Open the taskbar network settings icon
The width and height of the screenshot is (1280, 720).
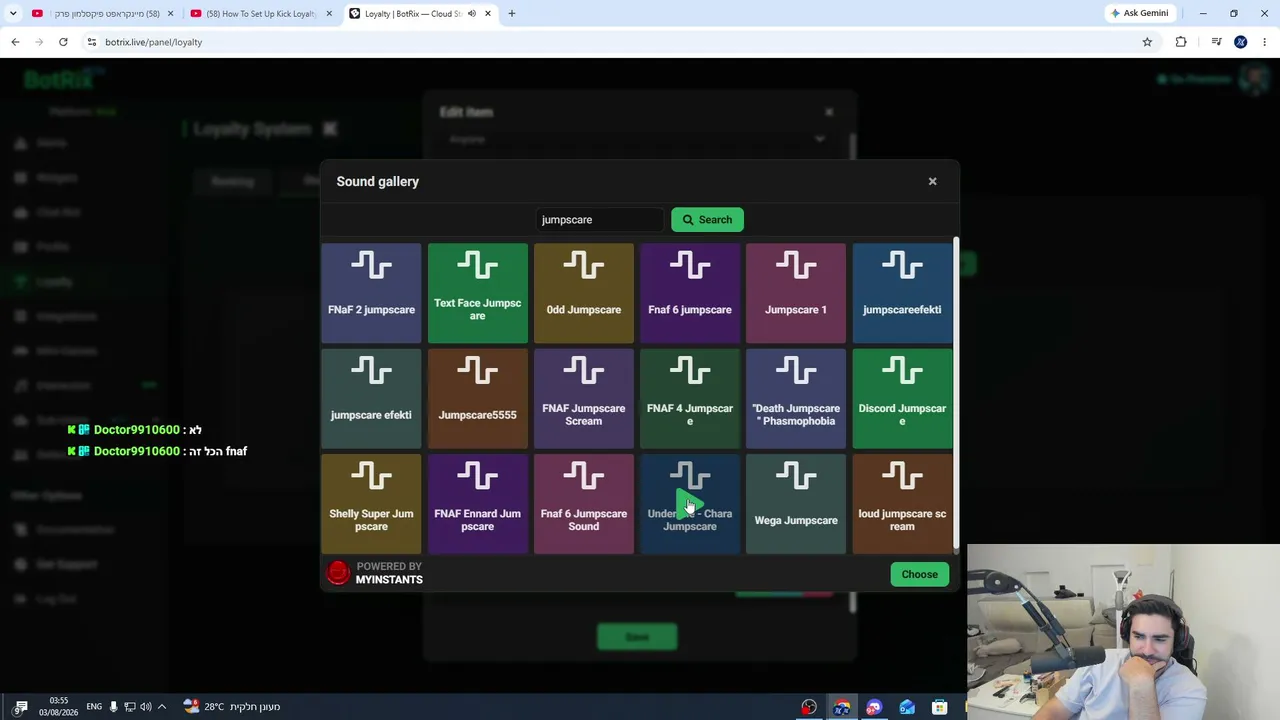coord(129,707)
